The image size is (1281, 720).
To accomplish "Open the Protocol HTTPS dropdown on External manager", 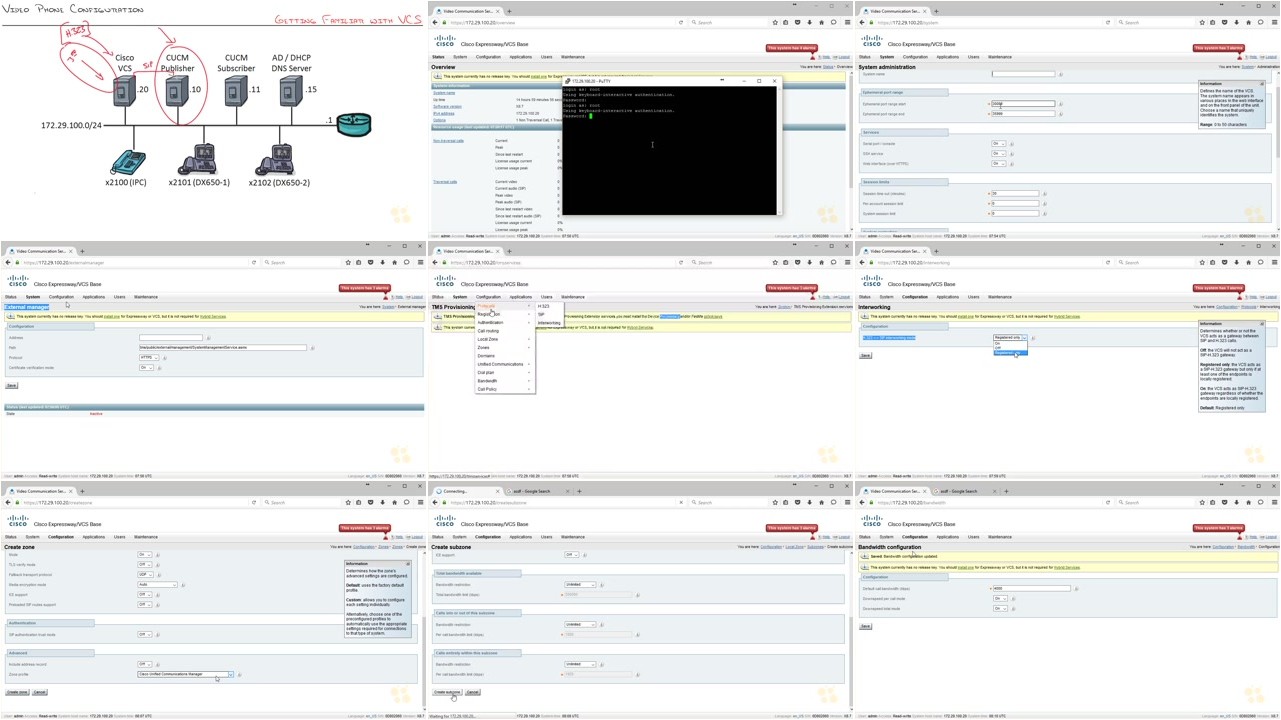I will 147,357.
